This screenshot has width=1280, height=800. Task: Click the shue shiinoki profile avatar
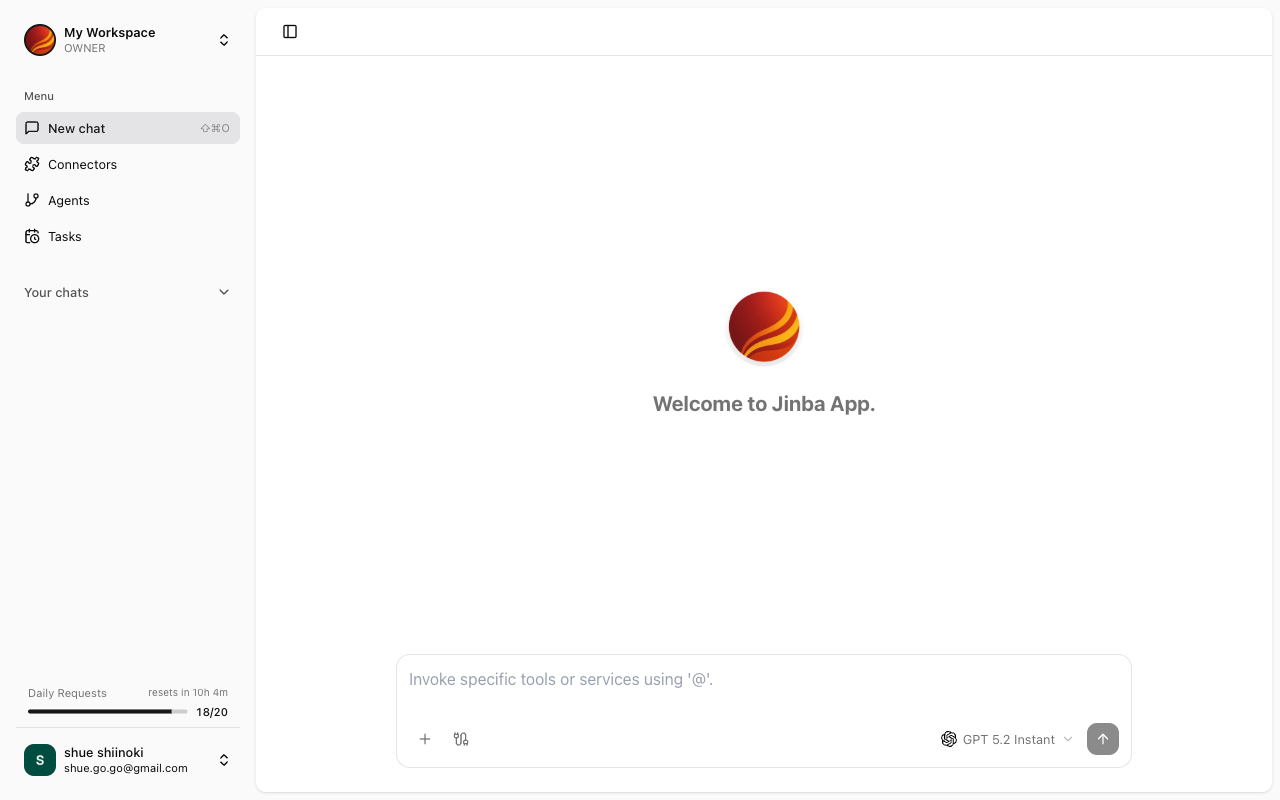pos(39,760)
